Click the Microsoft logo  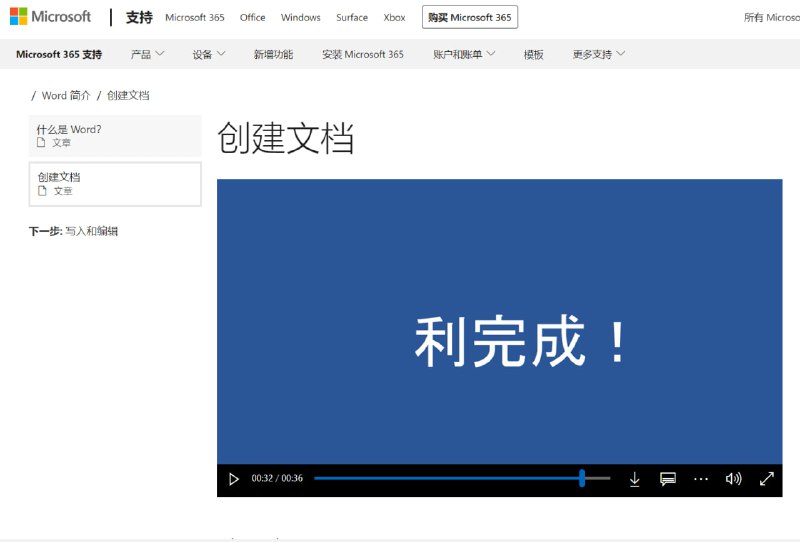(50, 16)
